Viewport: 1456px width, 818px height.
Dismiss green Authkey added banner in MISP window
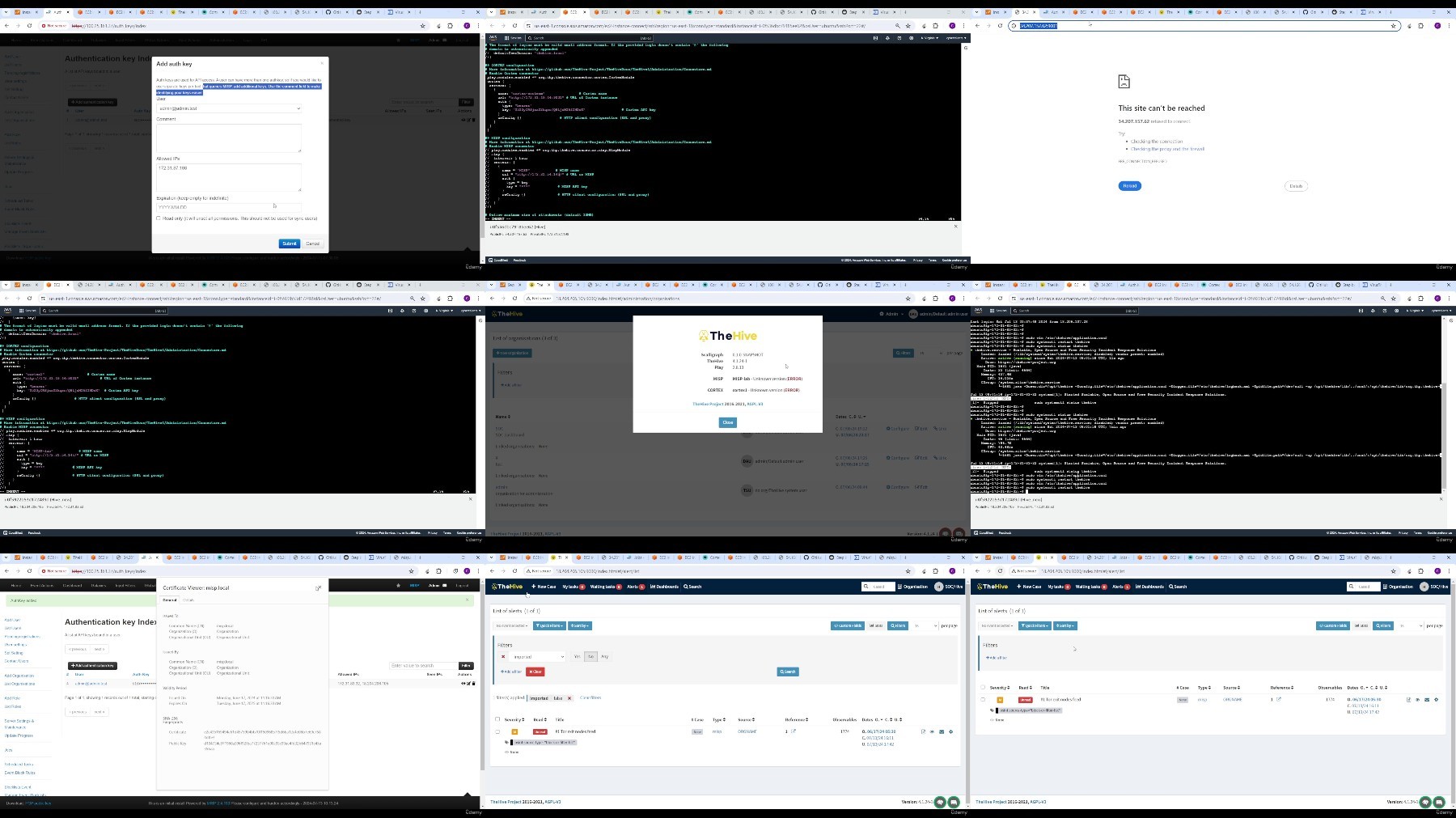pos(468,600)
